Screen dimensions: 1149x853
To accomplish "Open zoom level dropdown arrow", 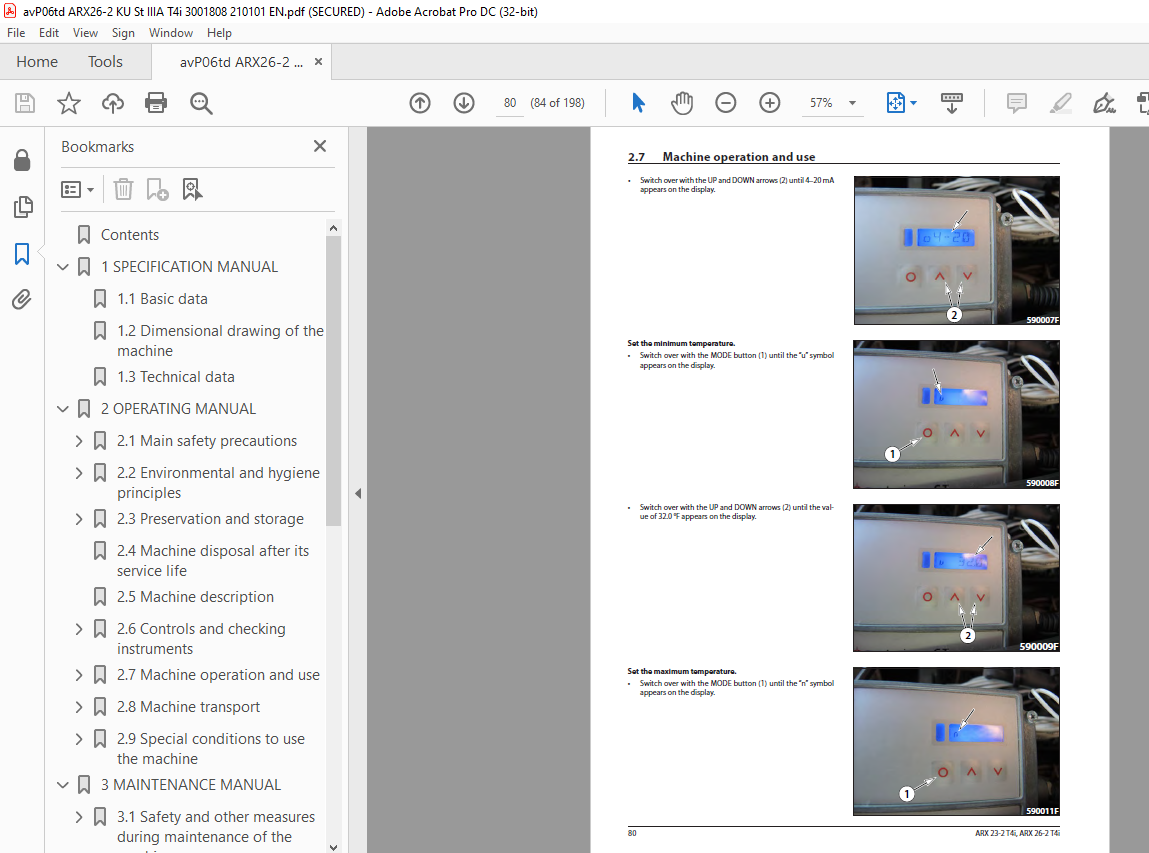I will click(x=852, y=103).
